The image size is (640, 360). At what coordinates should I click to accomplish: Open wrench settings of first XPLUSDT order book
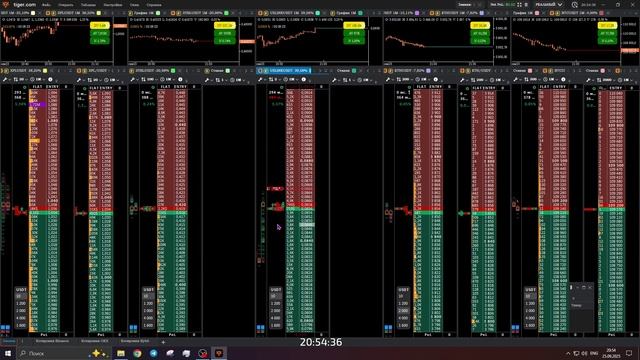[x=5, y=80]
